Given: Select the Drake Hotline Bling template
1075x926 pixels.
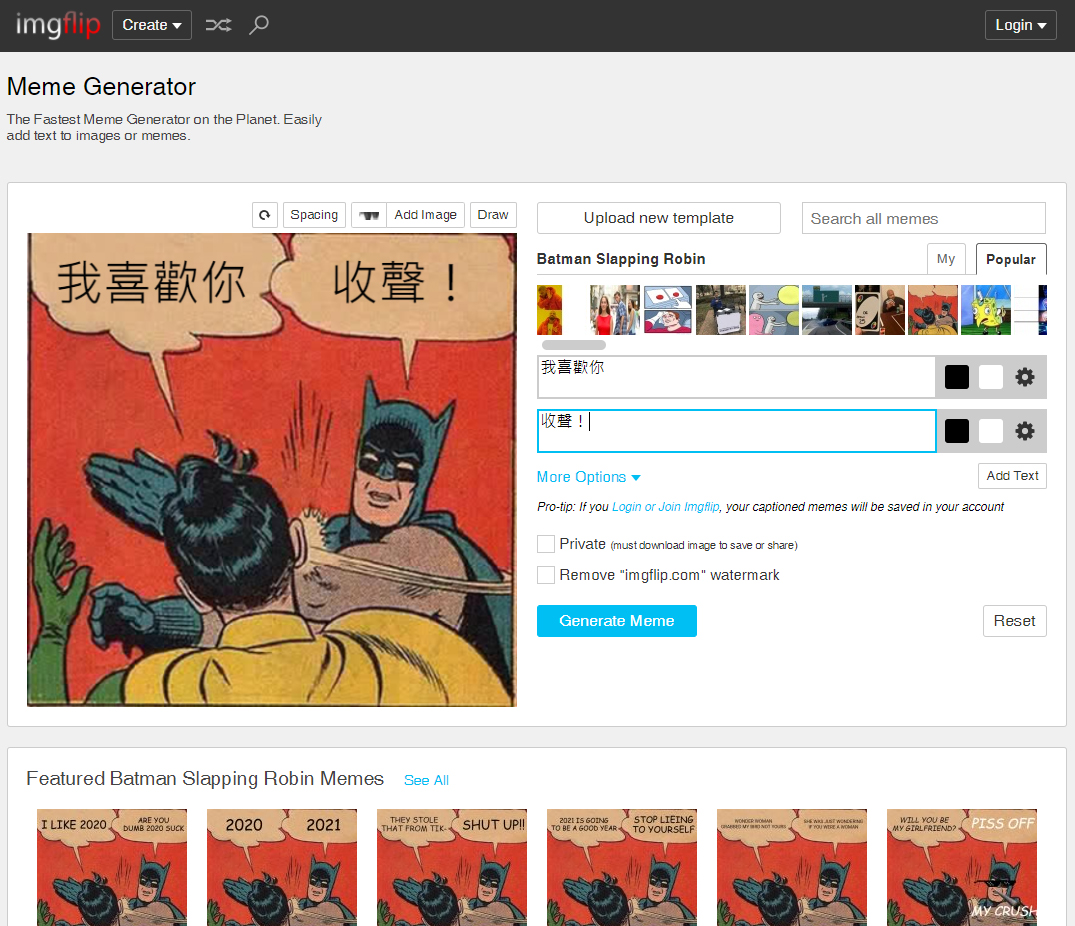Looking at the screenshot, I should (x=549, y=310).
